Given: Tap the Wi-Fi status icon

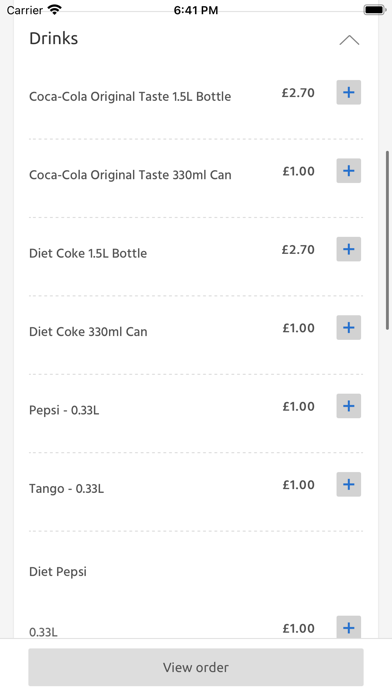Looking at the screenshot, I should [x=55, y=9].
